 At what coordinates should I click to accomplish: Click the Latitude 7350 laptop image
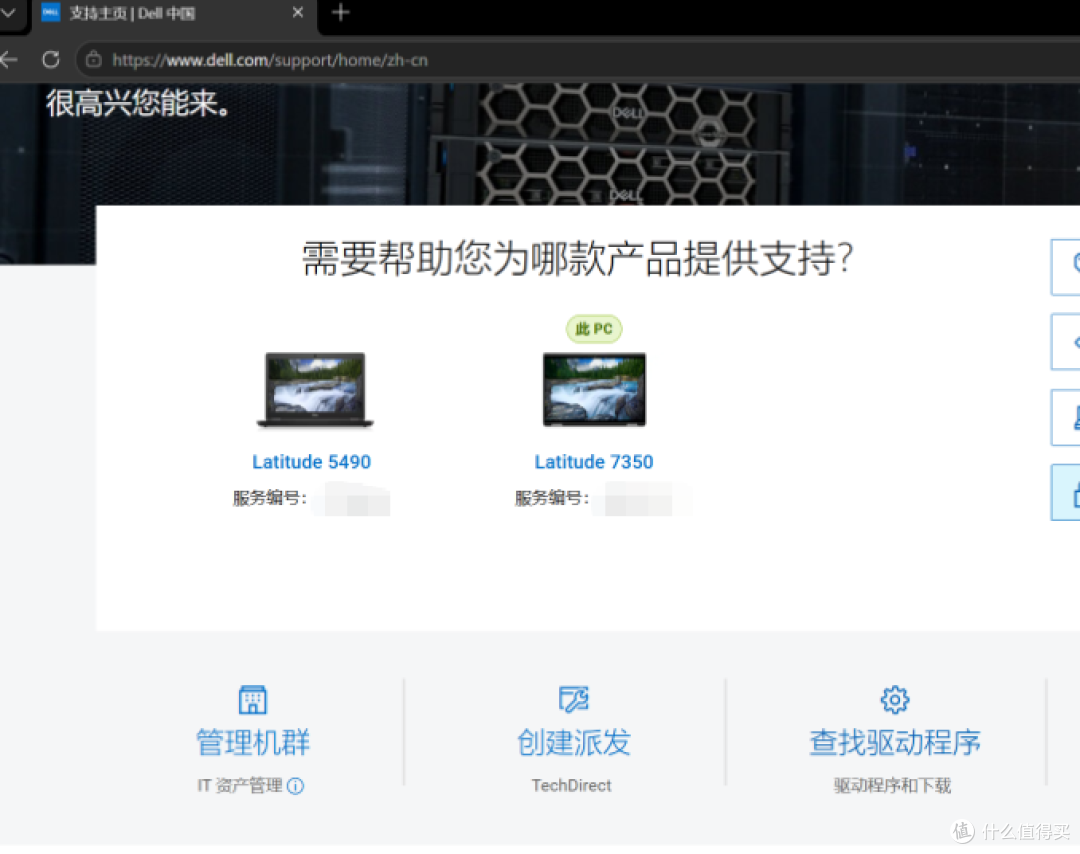point(594,389)
